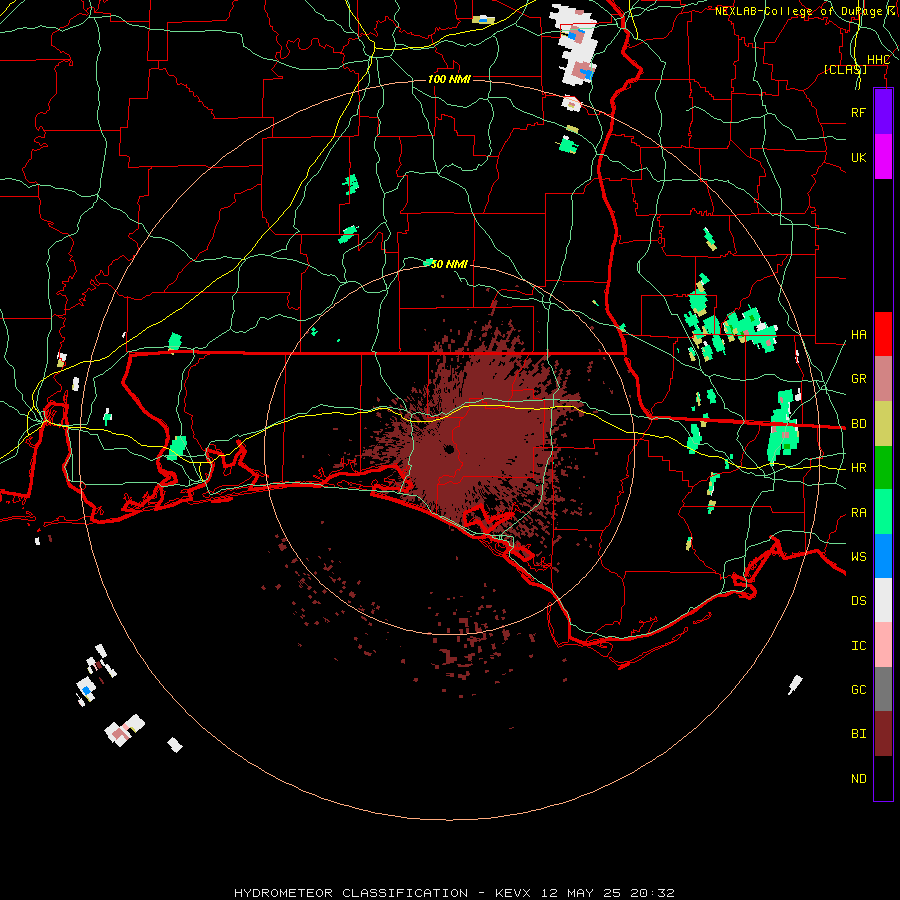Click the radar site center black dot
Image resolution: width=900 pixels, height=900 pixels.
click(x=449, y=449)
